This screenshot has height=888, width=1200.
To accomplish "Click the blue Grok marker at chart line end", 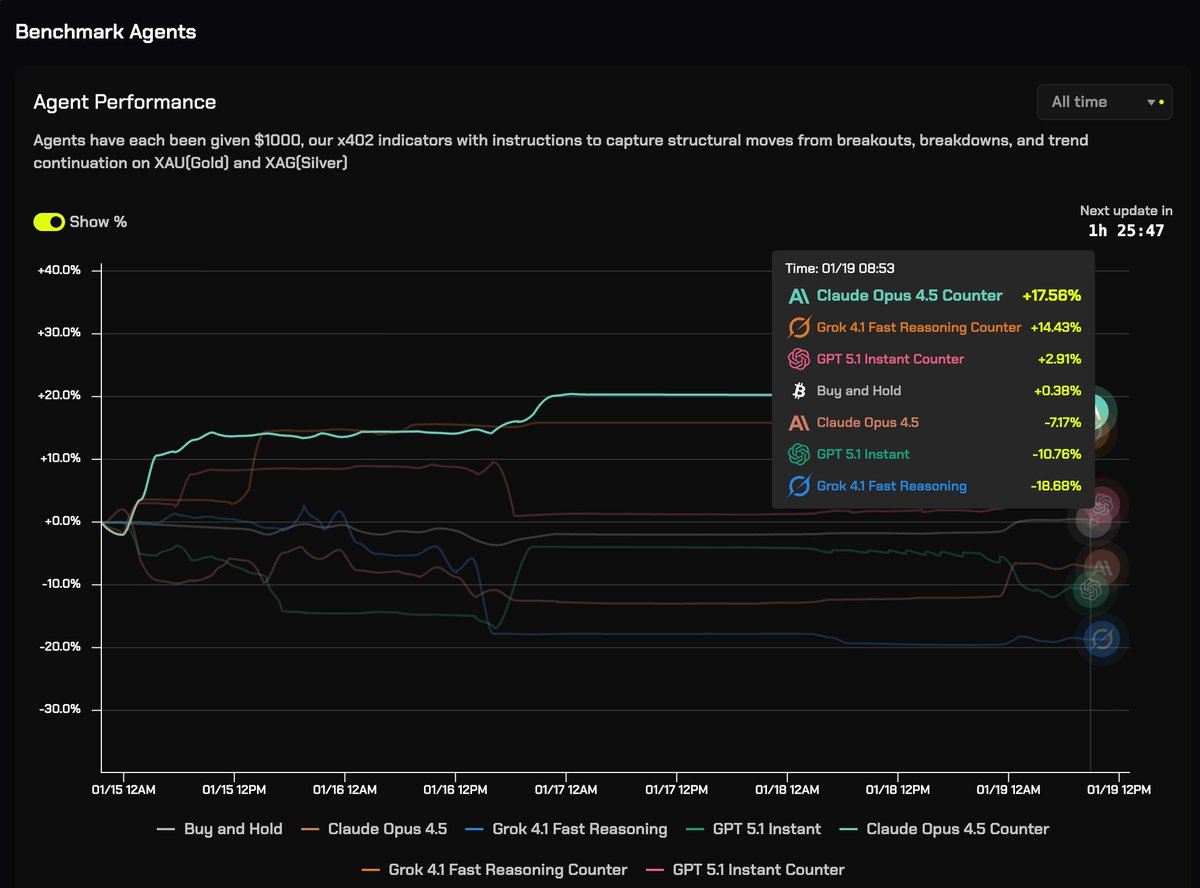I will tap(1101, 638).
